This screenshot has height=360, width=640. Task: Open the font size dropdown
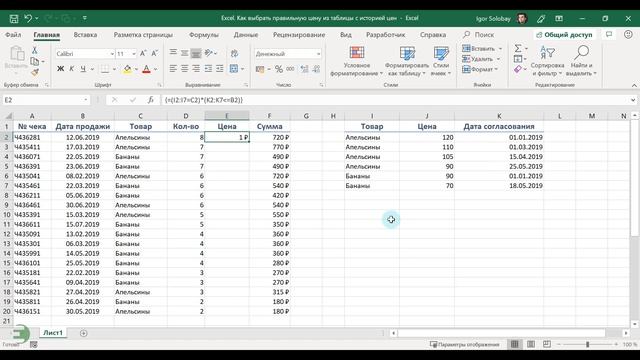[133, 54]
